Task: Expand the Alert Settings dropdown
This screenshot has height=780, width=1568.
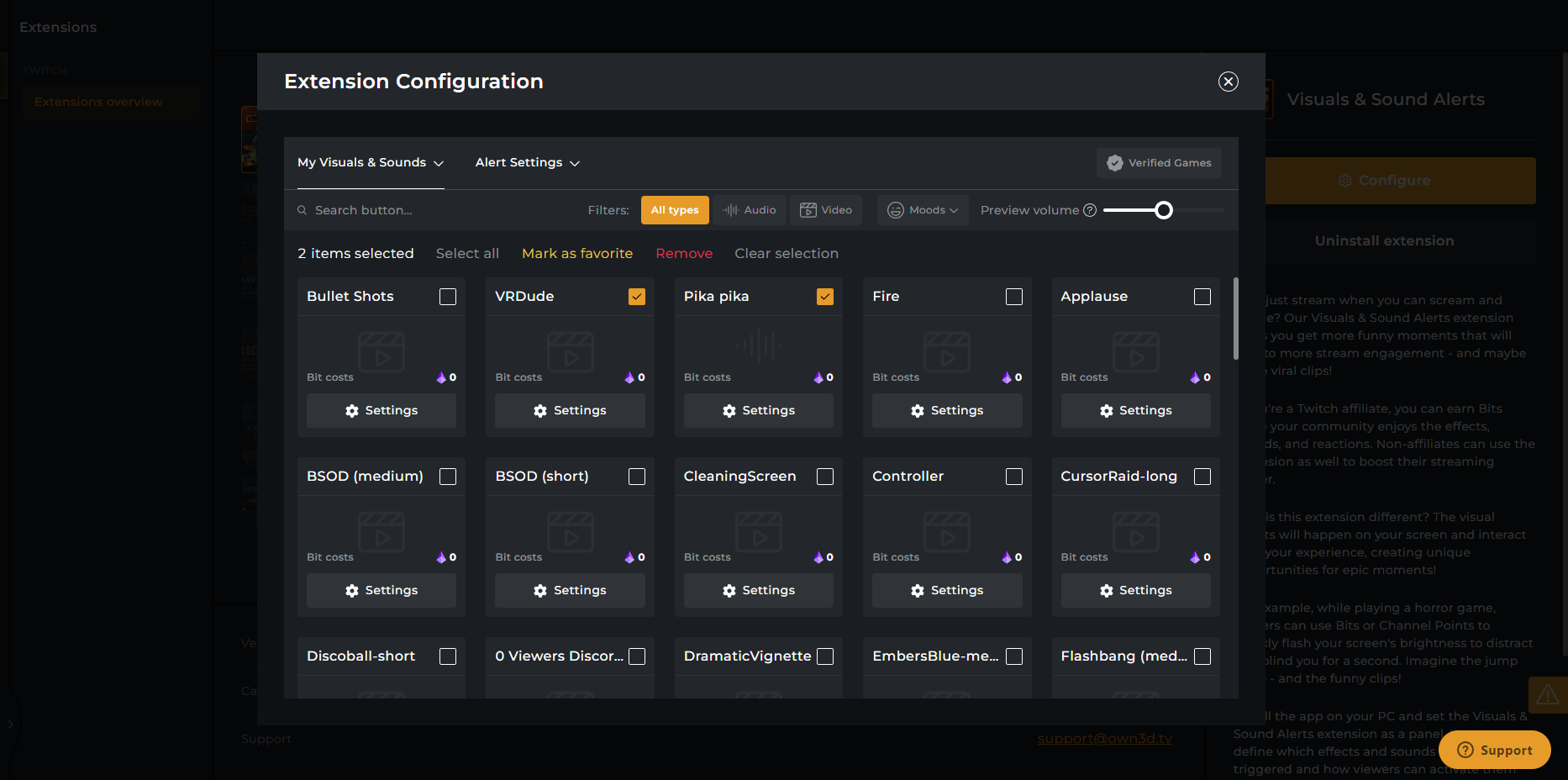Action: [x=528, y=163]
